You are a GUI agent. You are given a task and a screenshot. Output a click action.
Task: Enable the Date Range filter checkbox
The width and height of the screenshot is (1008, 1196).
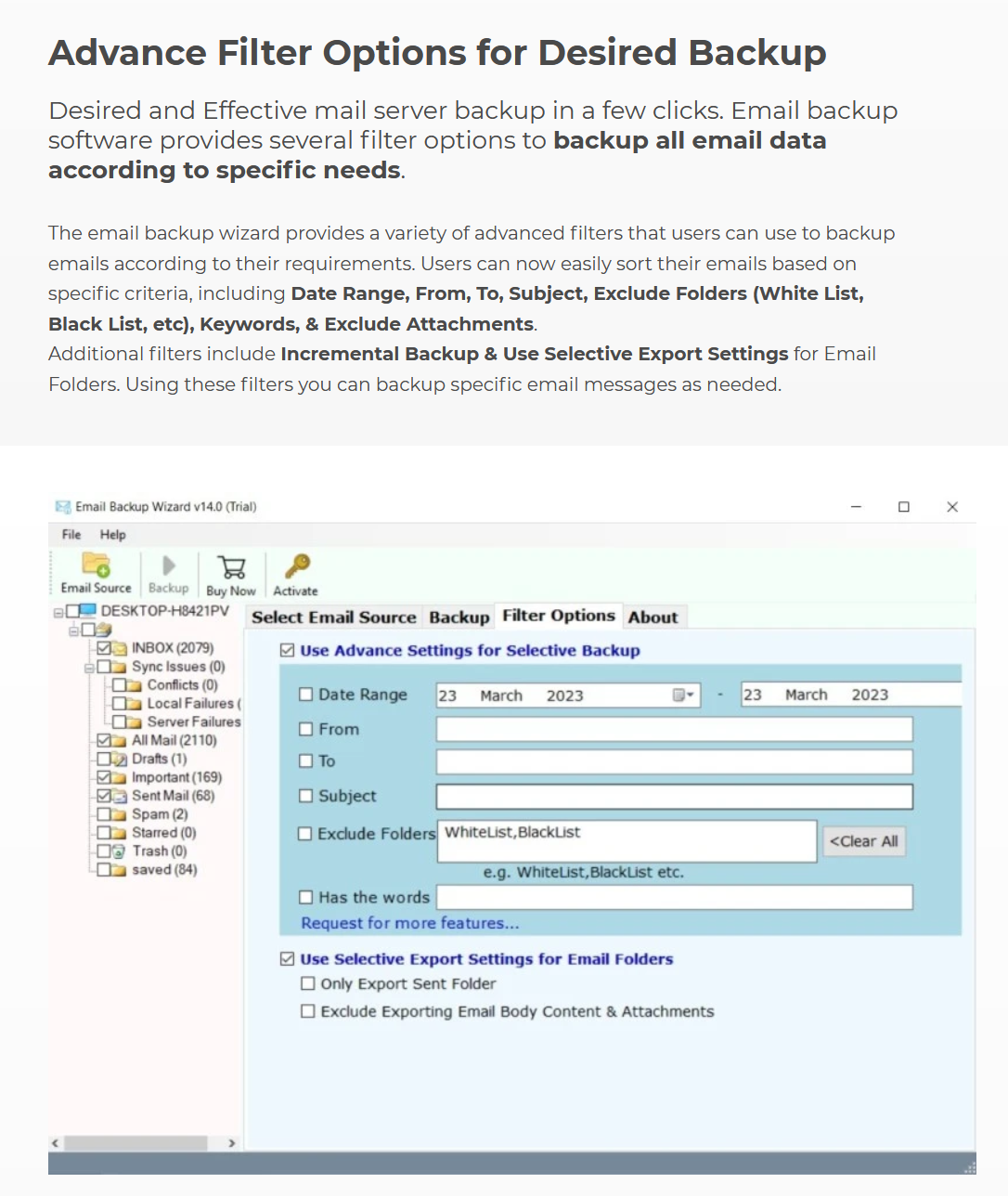pyautogui.click(x=305, y=695)
